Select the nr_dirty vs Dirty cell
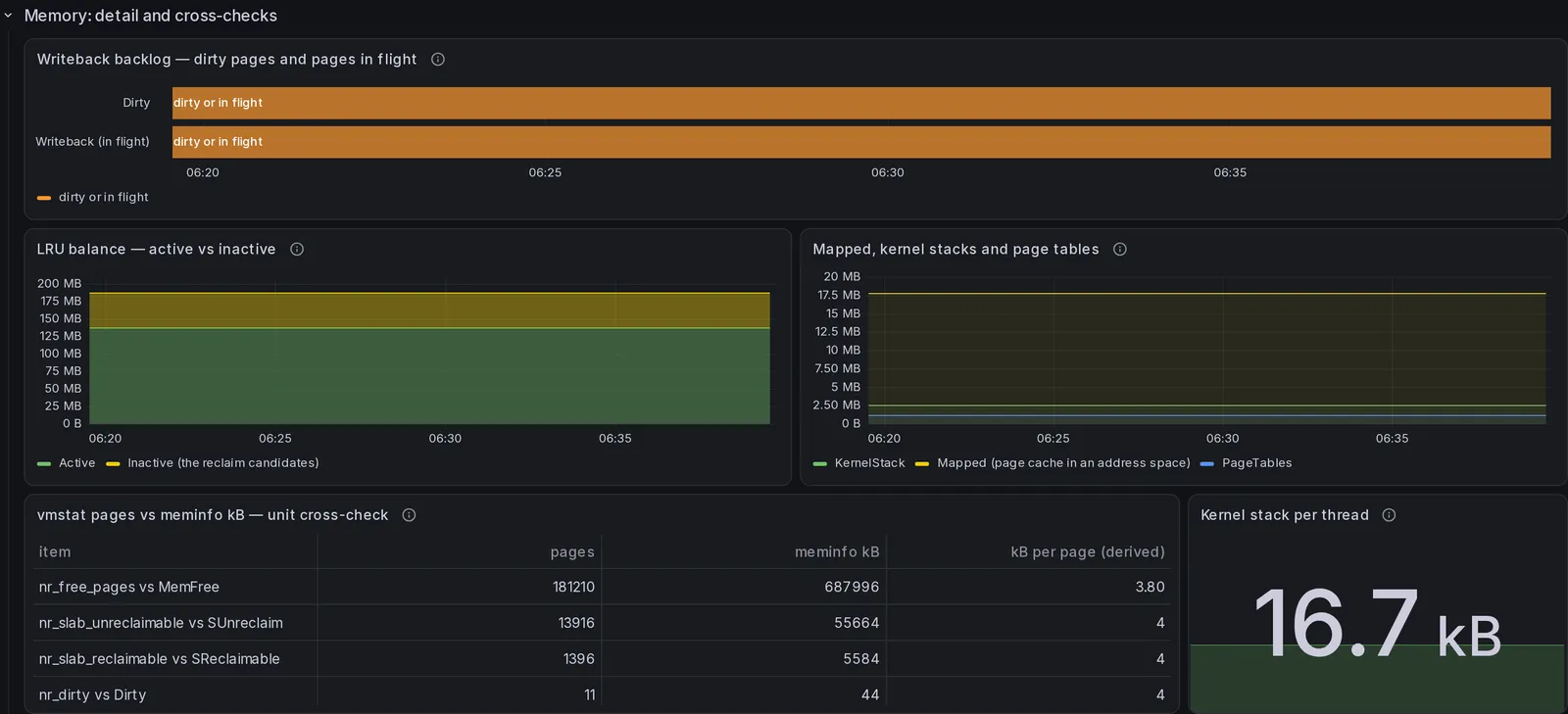Viewport: 1568px width, 714px height. click(x=92, y=694)
